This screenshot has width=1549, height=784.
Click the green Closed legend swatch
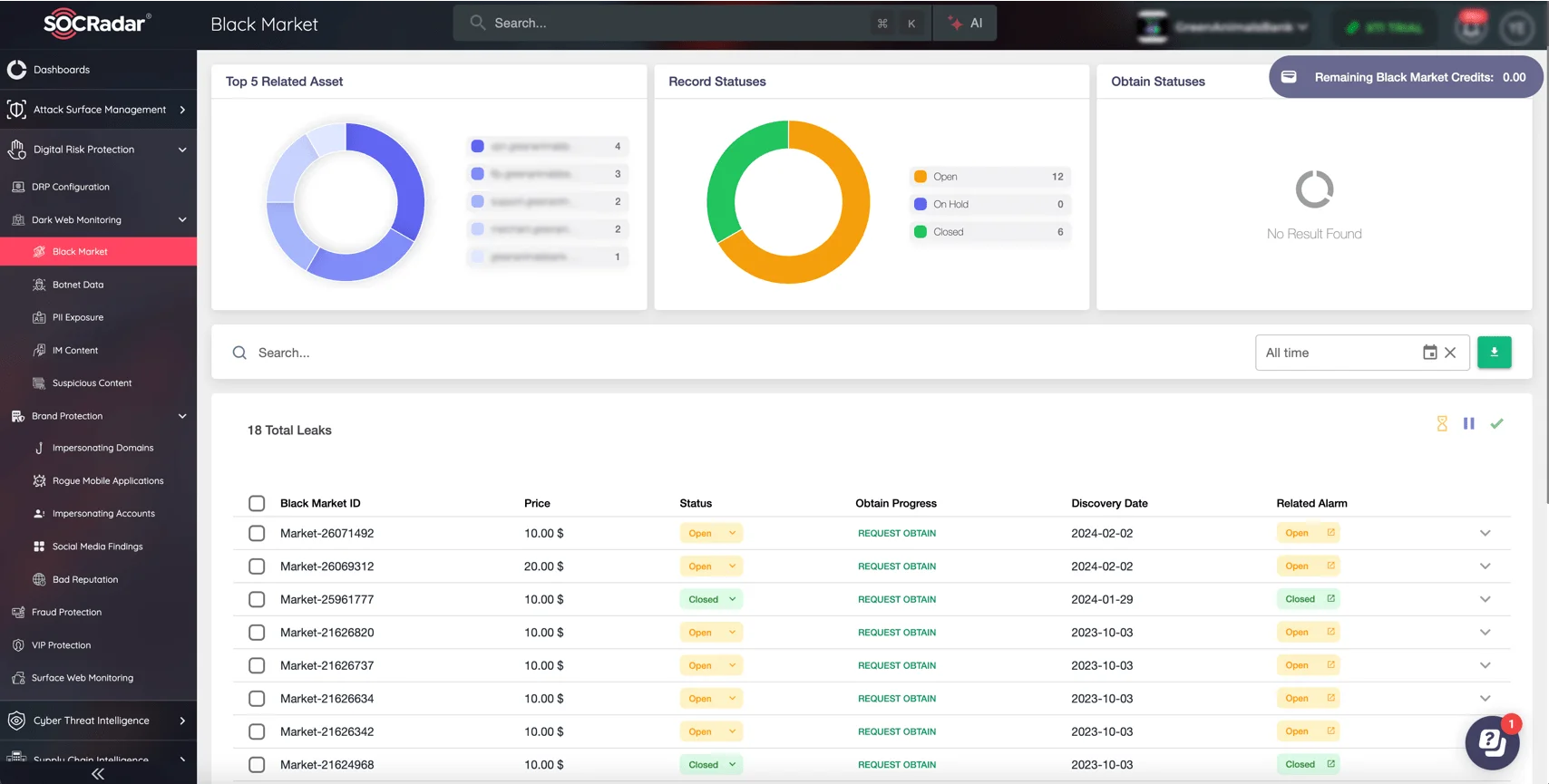[x=921, y=232]
